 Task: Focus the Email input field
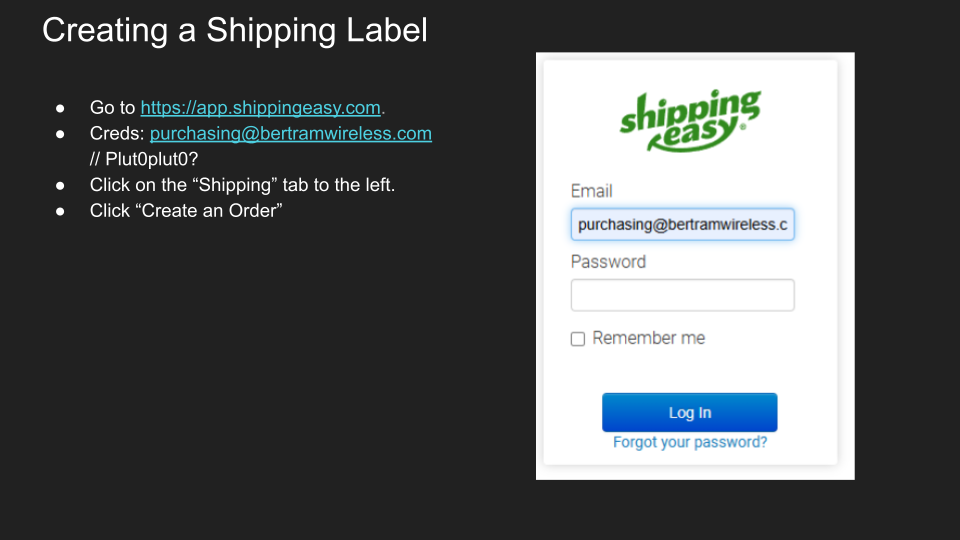tap(683, 225)
